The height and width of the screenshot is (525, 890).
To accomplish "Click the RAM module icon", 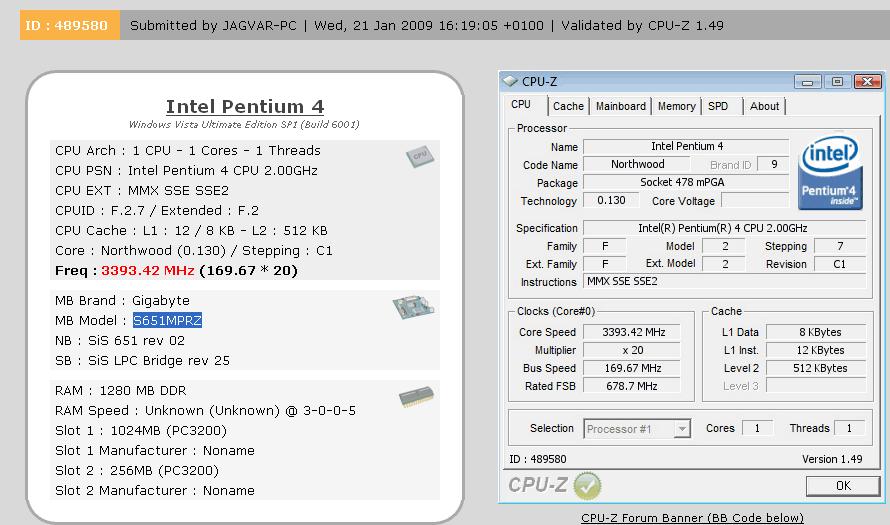I will point(417,397).
